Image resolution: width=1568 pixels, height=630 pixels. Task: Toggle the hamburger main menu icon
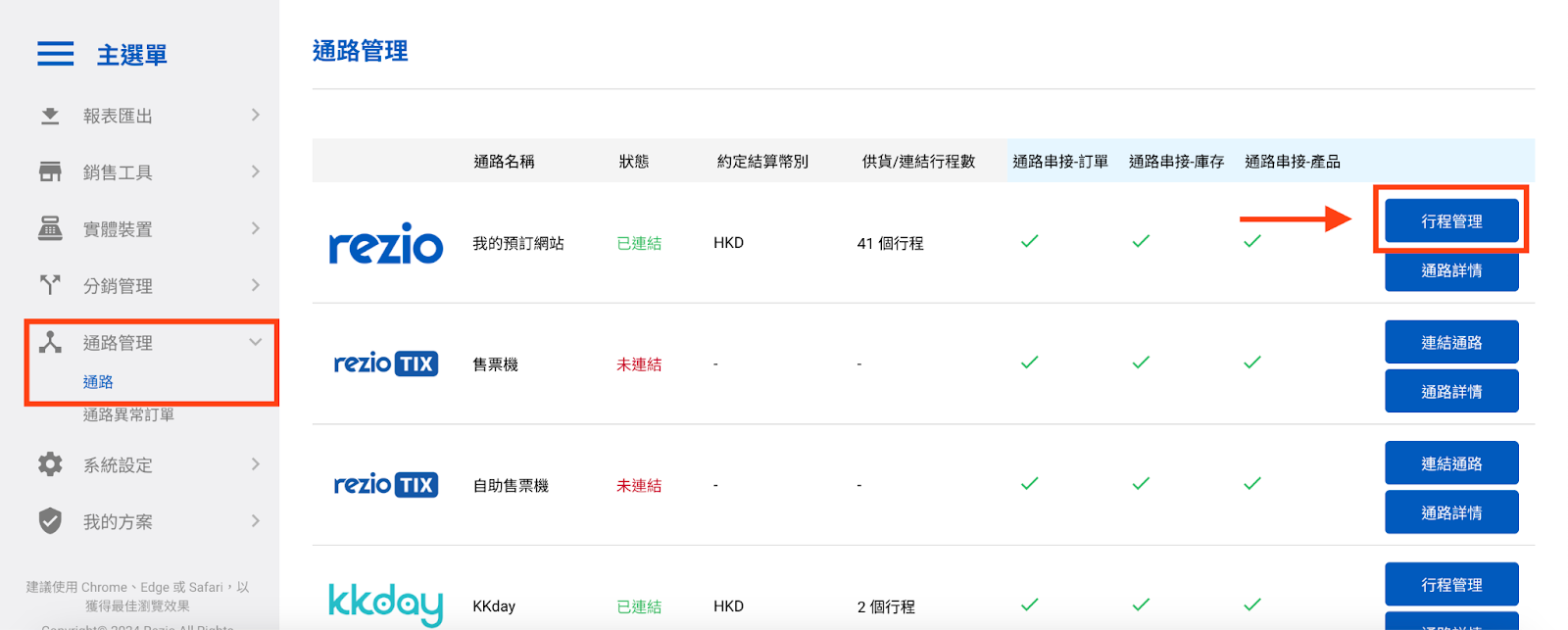pos(56,54)
